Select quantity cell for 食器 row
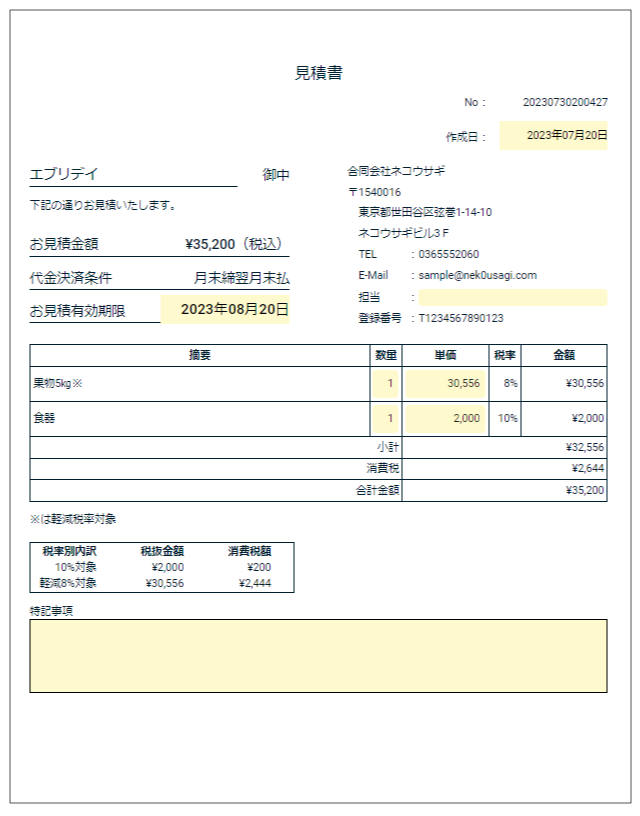Image resolution: width=640 pixels, height=816 pixels. 386,418
